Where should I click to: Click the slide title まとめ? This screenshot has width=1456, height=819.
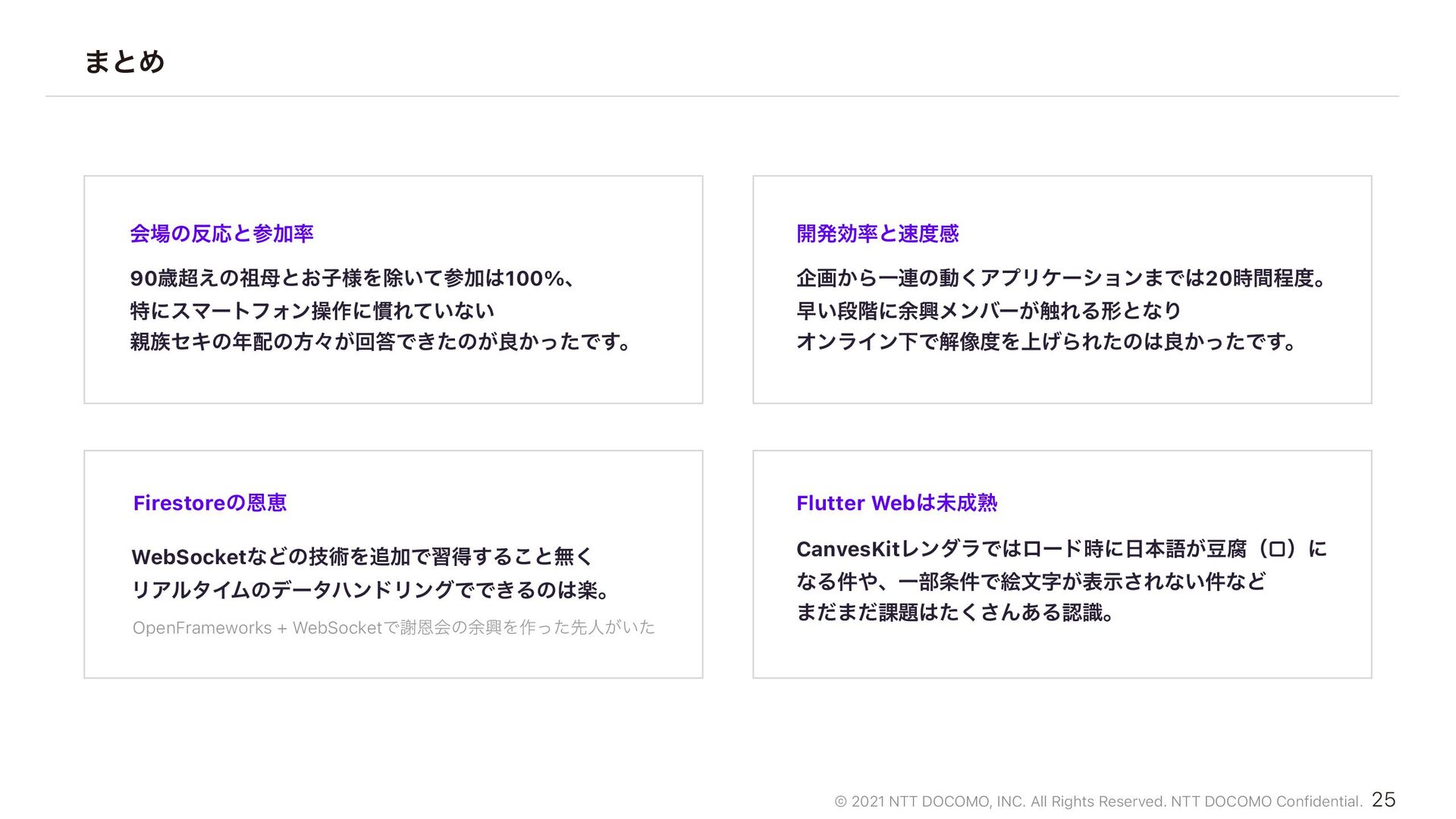124,61
